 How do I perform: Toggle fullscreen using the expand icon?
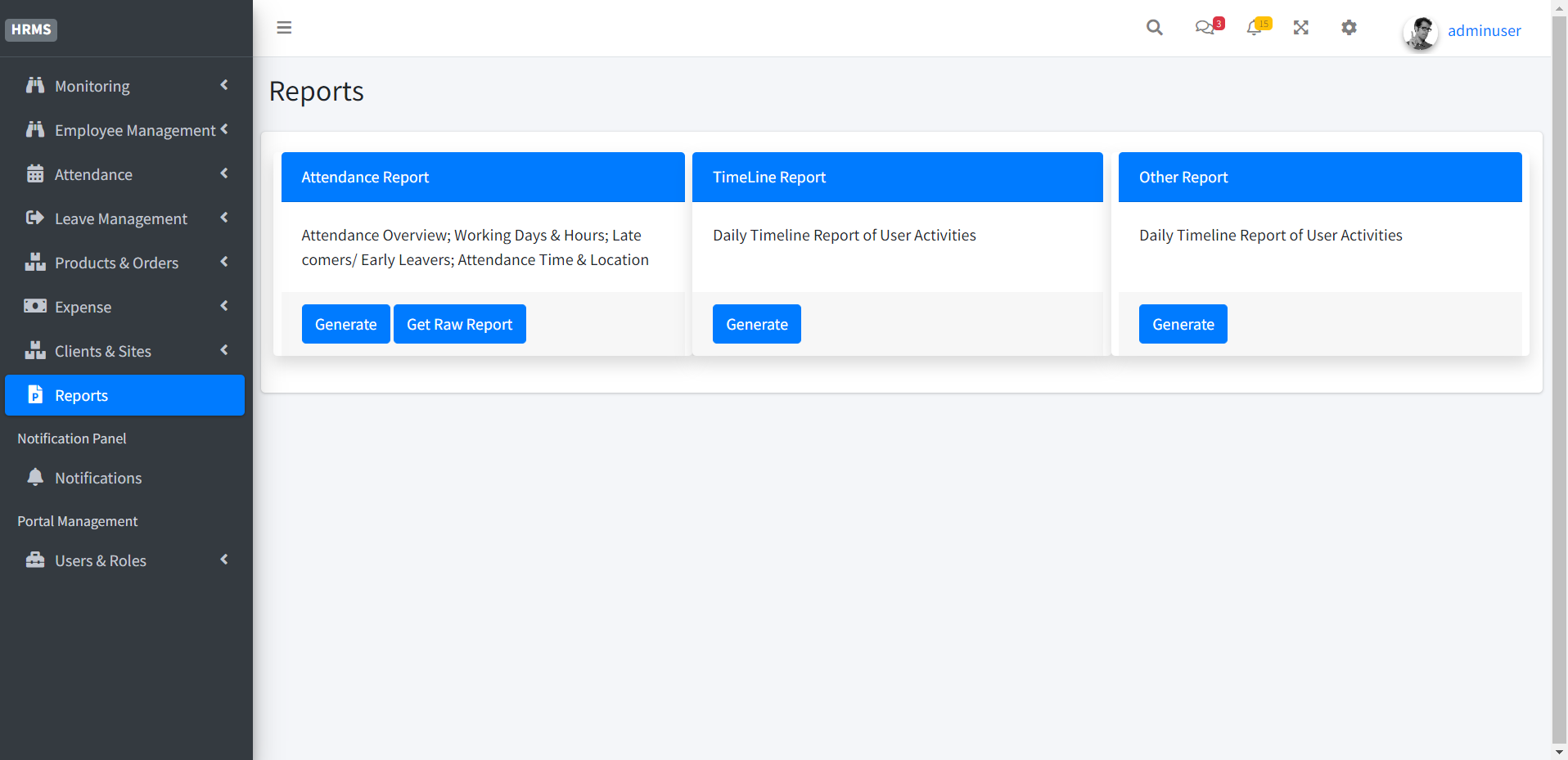(x=1301, y=27)
